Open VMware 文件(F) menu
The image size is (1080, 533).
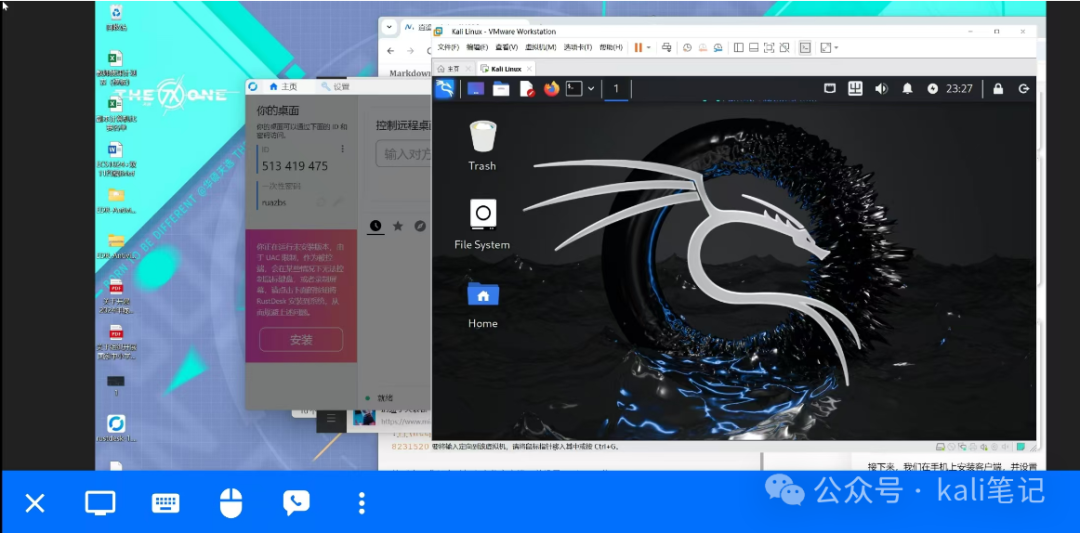coord(448,48)
